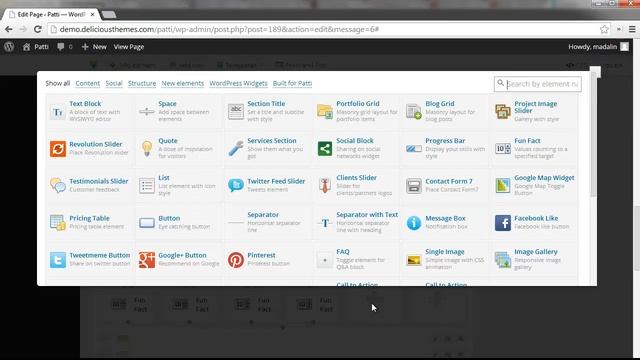
Task: Reload the page with refresh button
Action: click(38, 29)
